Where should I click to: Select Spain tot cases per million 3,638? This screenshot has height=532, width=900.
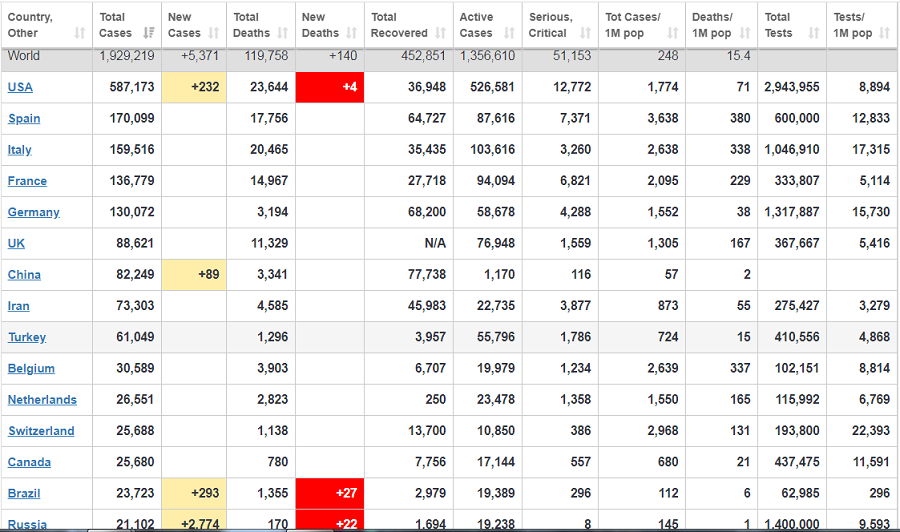click(x=663, y=119)
